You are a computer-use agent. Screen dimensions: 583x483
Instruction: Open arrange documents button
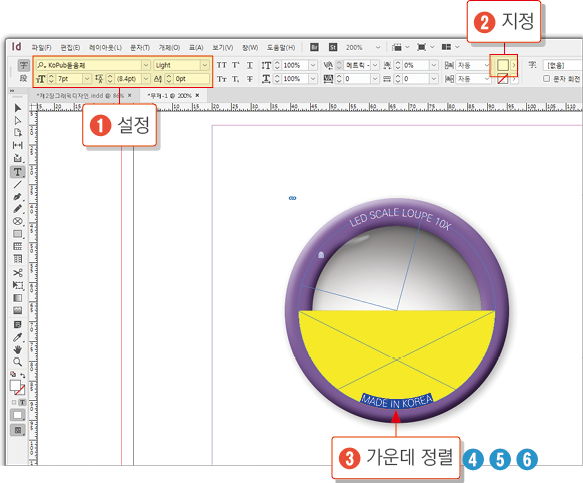[x=450, y=47]
